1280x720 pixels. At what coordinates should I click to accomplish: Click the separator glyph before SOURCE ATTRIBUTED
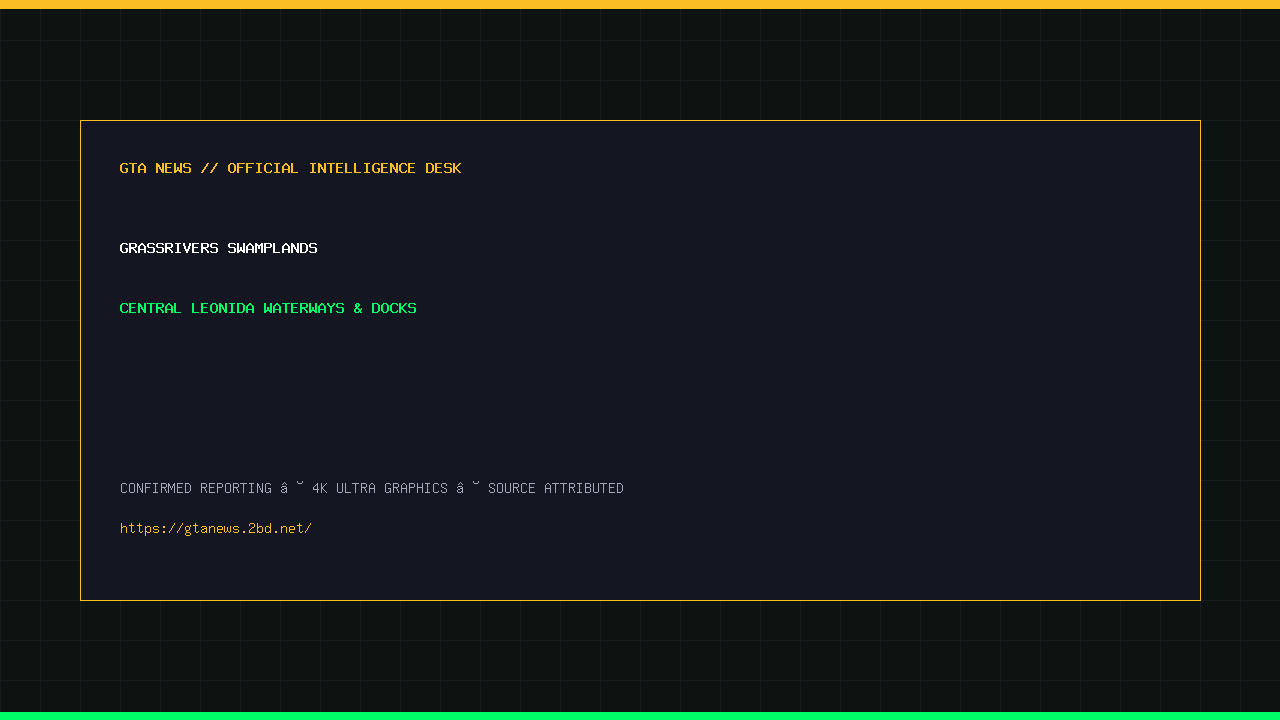tap(468, 488)
